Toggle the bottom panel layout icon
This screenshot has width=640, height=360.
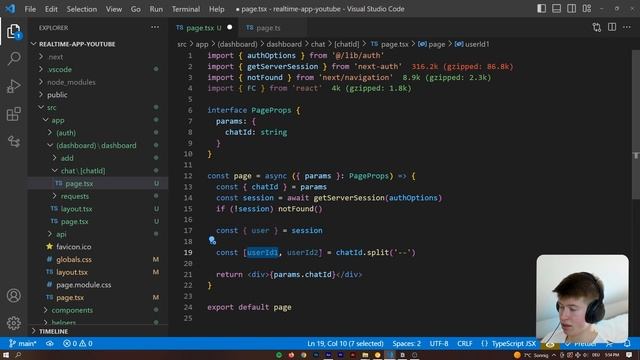(x=556, y=9)
